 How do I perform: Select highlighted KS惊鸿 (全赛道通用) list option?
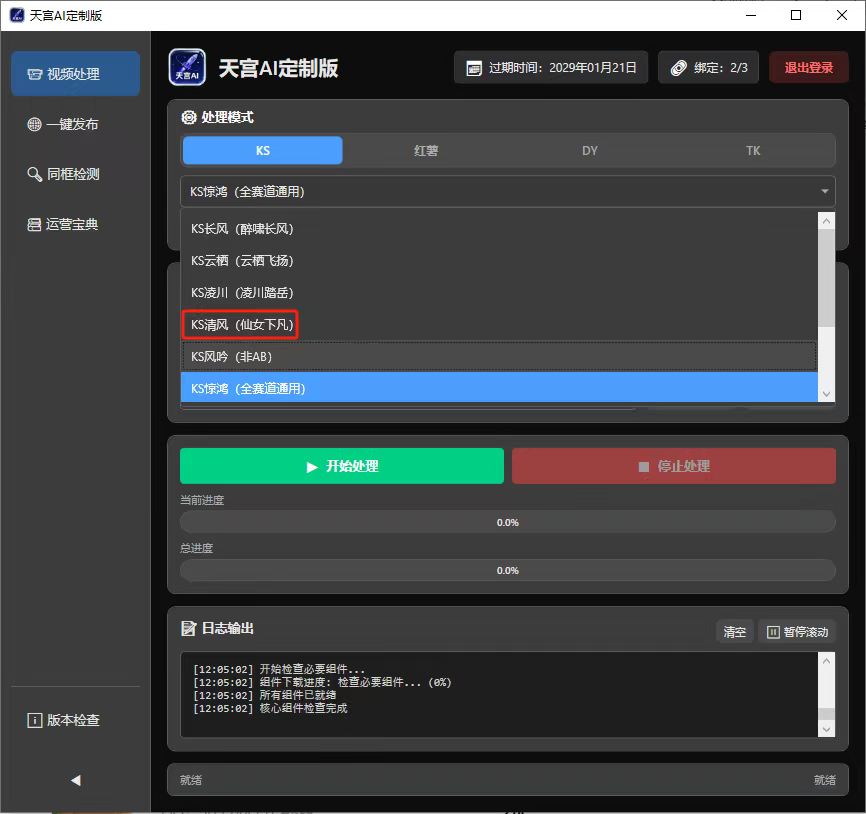click(x=499, y=388)
